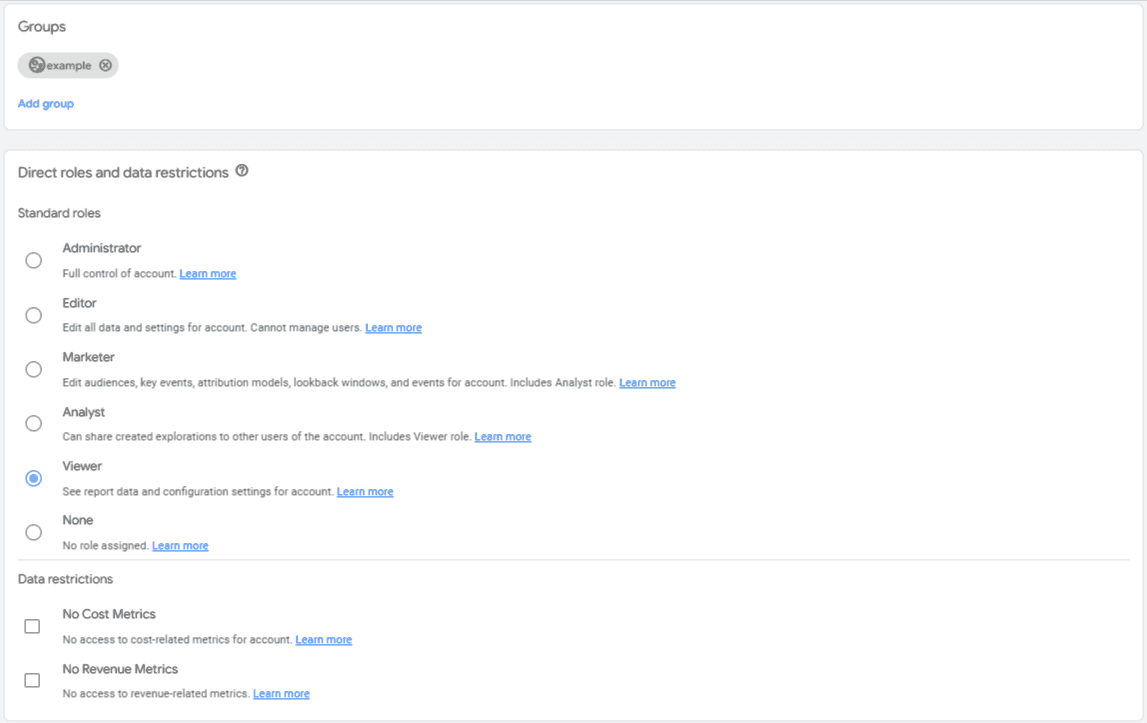
Task: Open Learn more for revenue-related metrics
Action: pyautogui.click(x=281, y=694)
